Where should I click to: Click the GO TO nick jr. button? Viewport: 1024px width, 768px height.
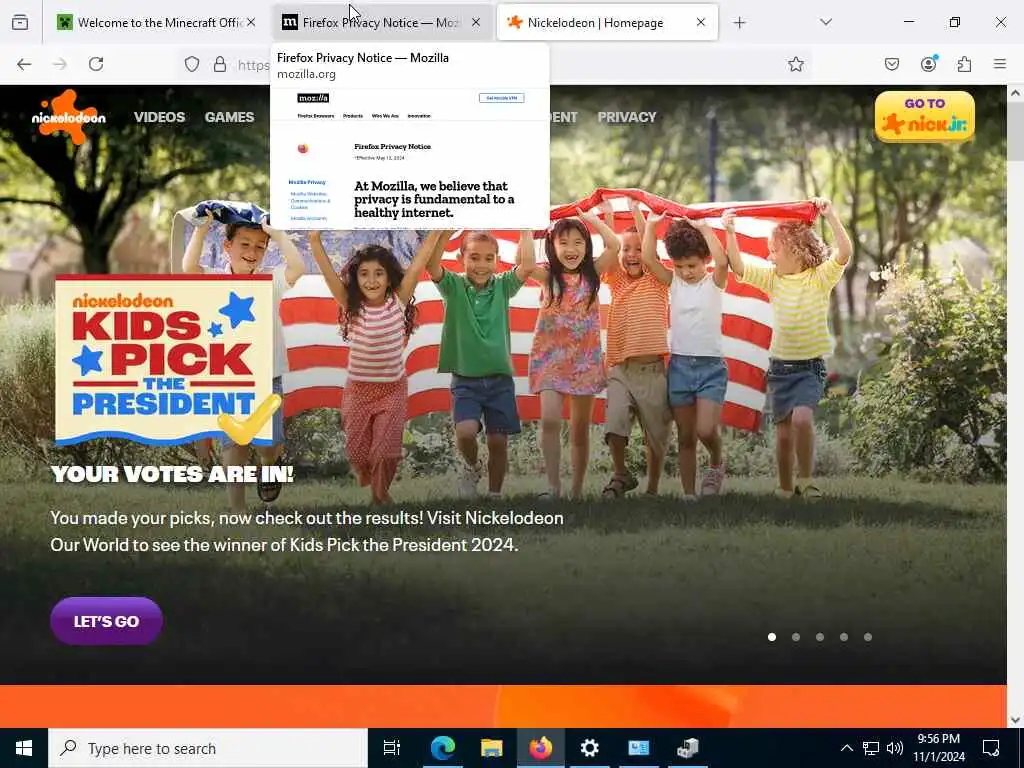point(925,117)
